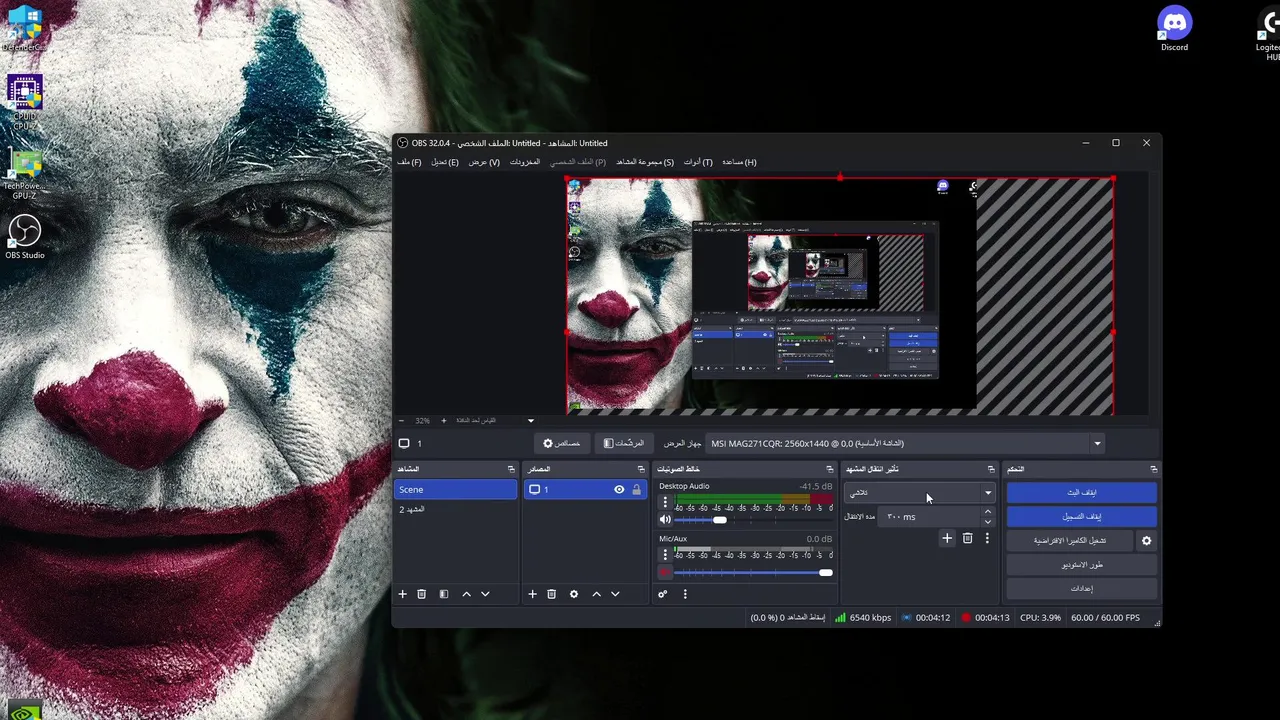Open the مجموعة المشاهد (S) menu

tap(645, 162)
